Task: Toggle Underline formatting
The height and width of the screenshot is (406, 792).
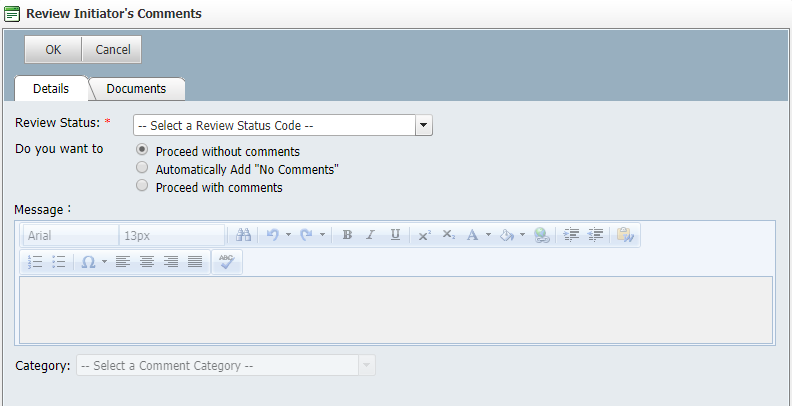Action: pyautogui.click(x=395, y=235)
